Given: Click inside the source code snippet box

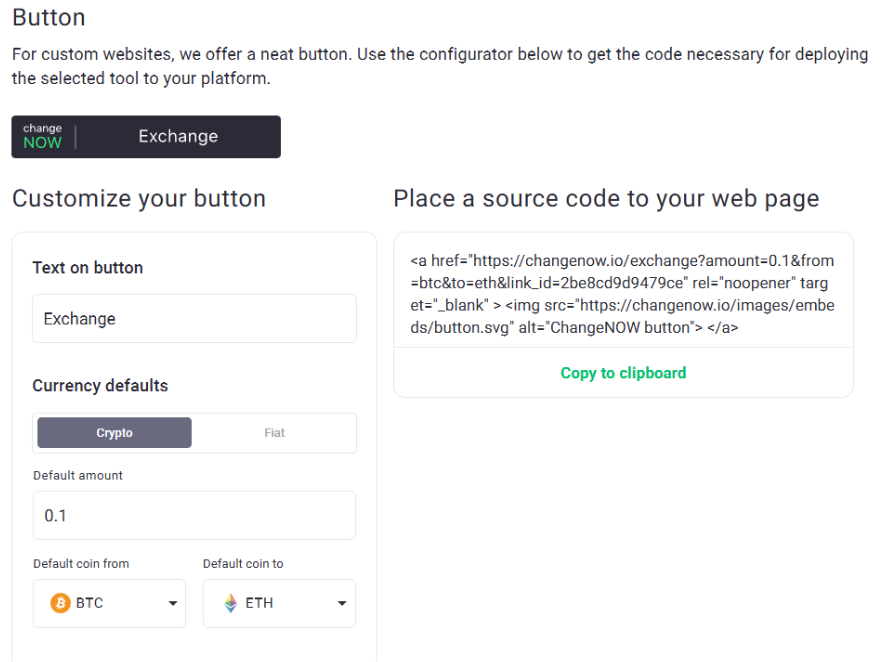Looking at the screenshot, I should tap(623, 294).
